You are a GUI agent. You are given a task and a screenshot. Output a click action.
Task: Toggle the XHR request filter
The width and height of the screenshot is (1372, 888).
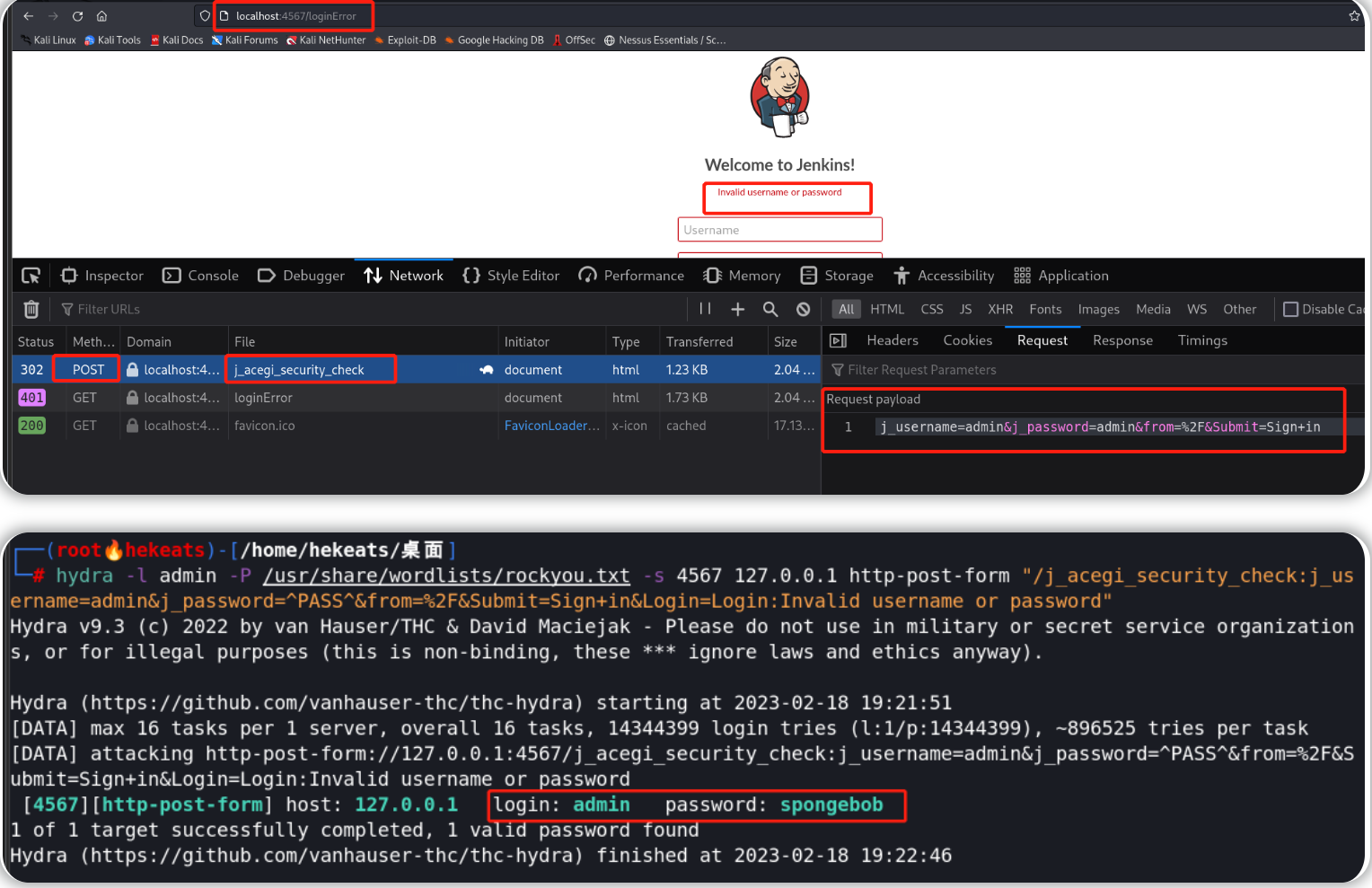point(1000,309)
